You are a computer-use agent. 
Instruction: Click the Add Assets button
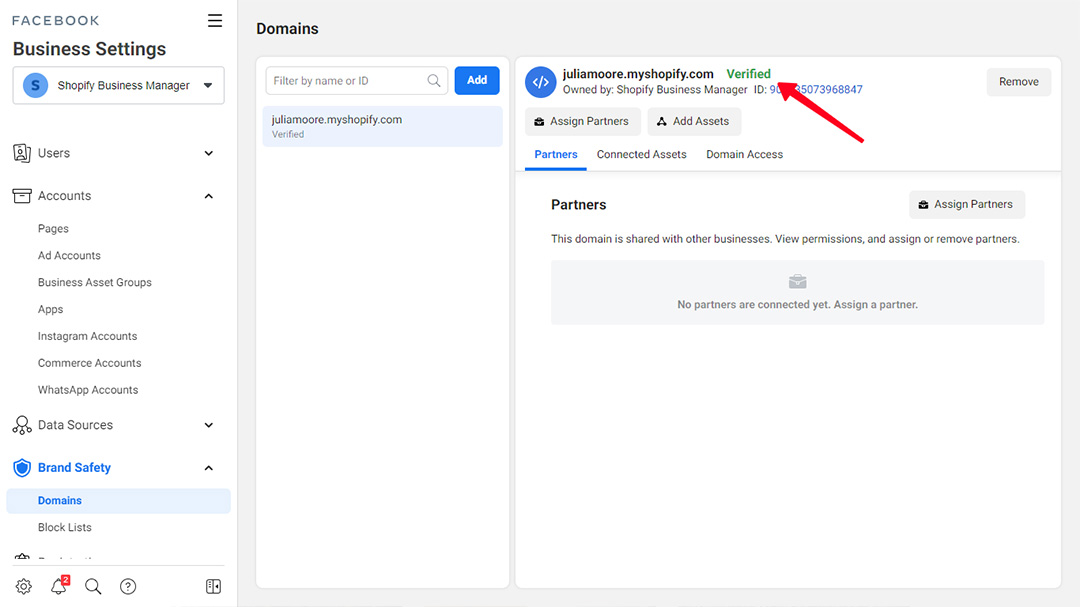click(x=694, y=121)
